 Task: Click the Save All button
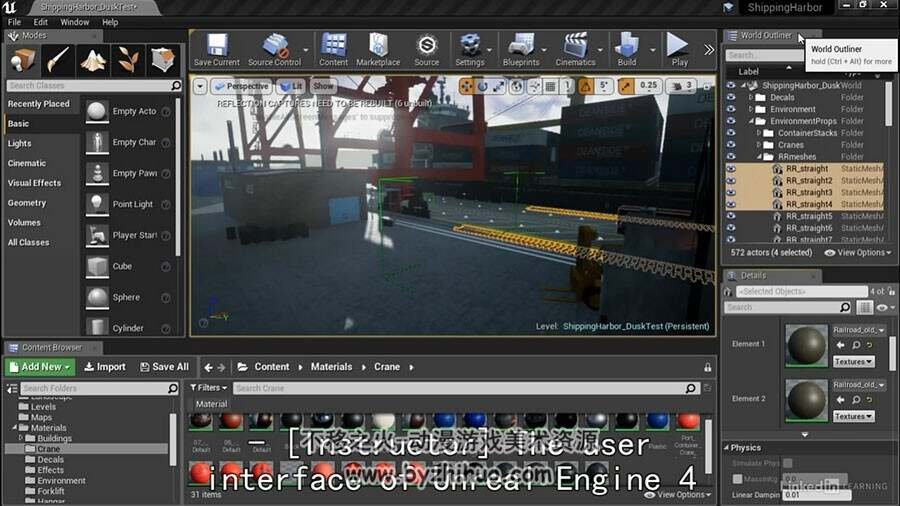pos(164,367)
